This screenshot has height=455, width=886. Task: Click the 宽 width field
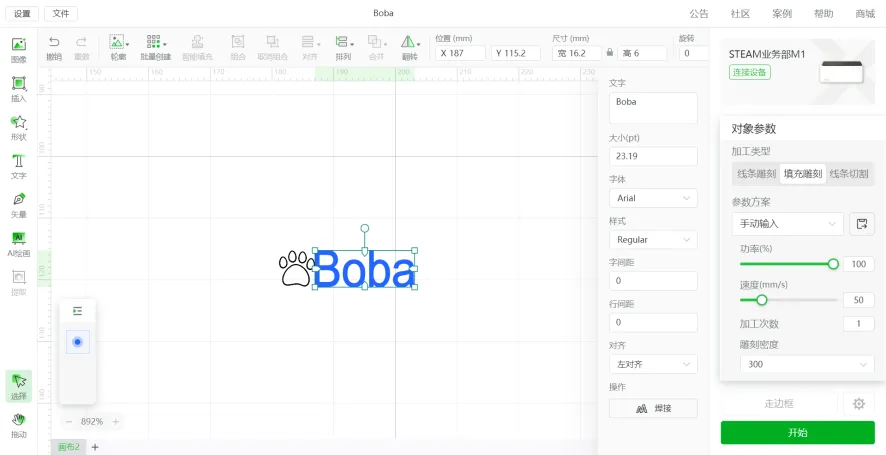pyautogui.click(x=577, y=53)
